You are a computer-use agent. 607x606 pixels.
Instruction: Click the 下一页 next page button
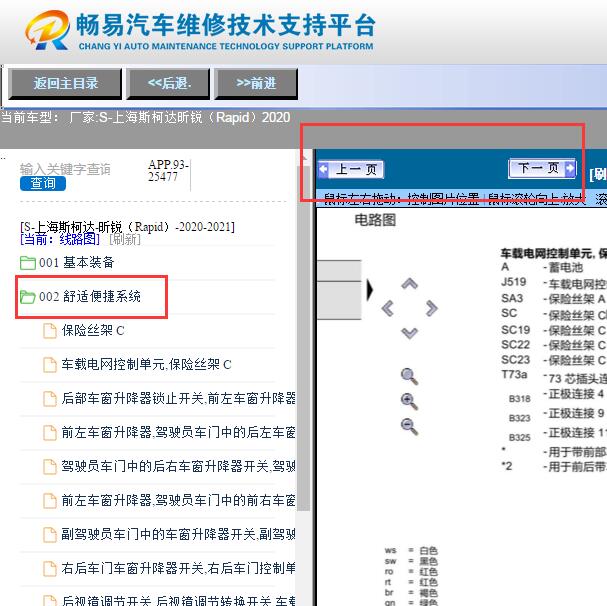[x=542, y=168]
